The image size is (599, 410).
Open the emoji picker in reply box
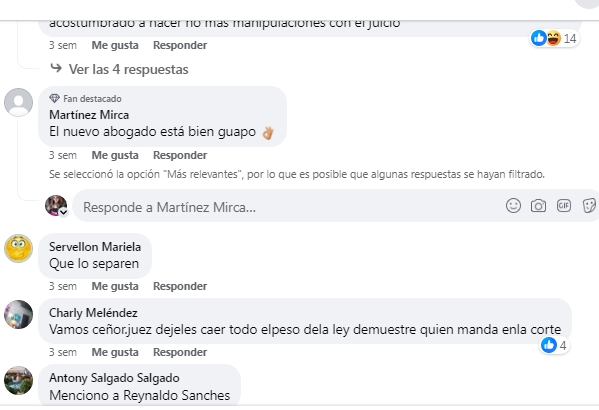click(x=513, y=206)
